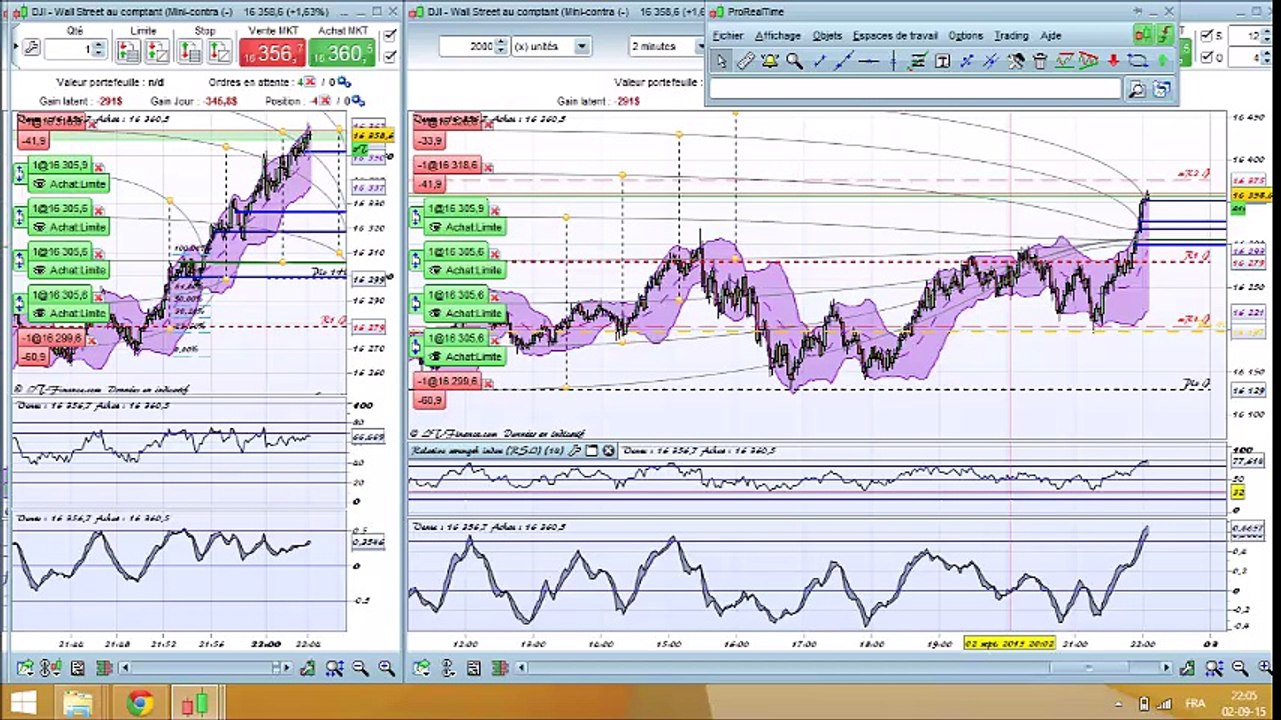The image size is (1281, 720).
Task: Toggle top checkbox beside Achat MKT
Action: point(389,36)
